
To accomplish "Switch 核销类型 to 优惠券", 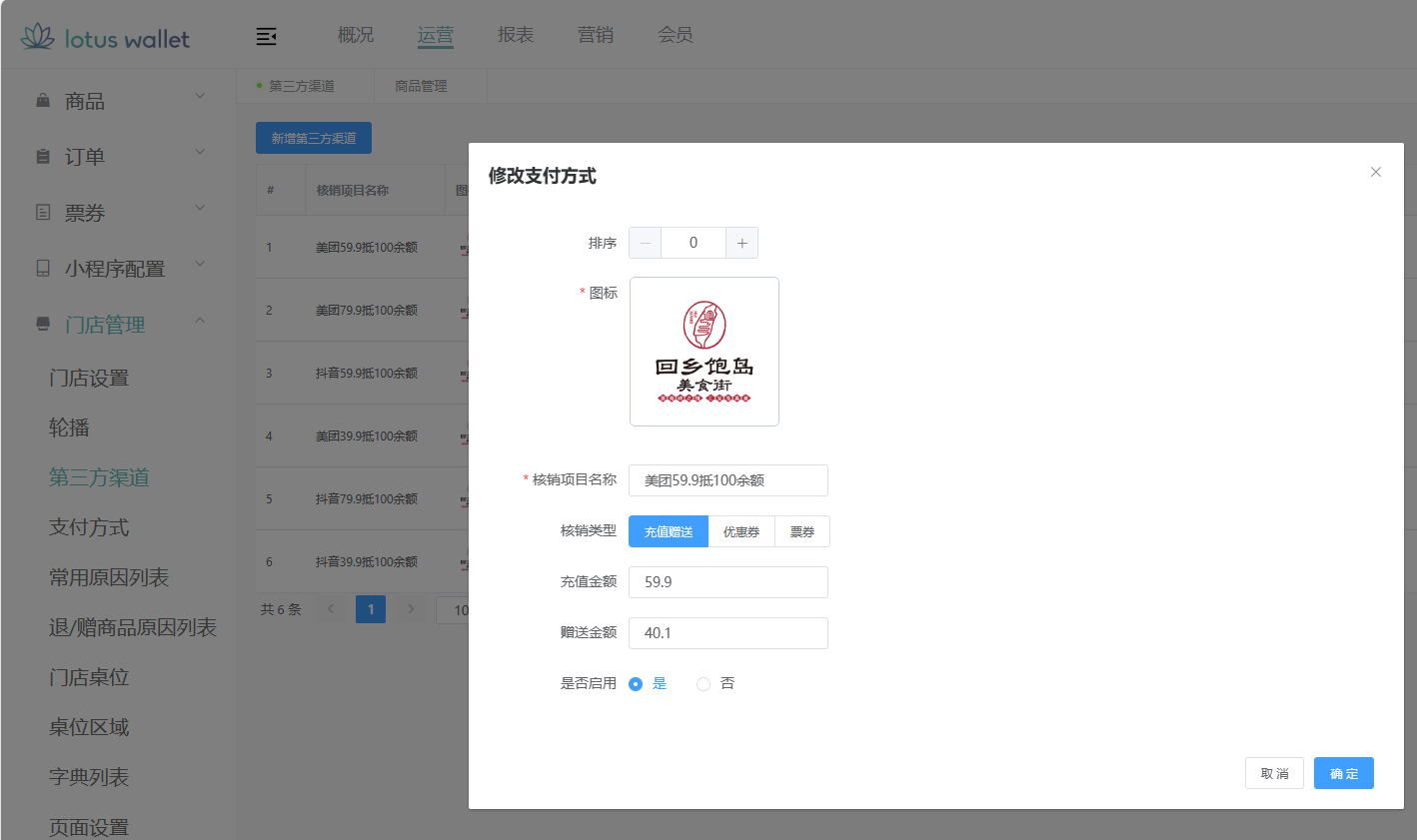I will pos(742,530).
